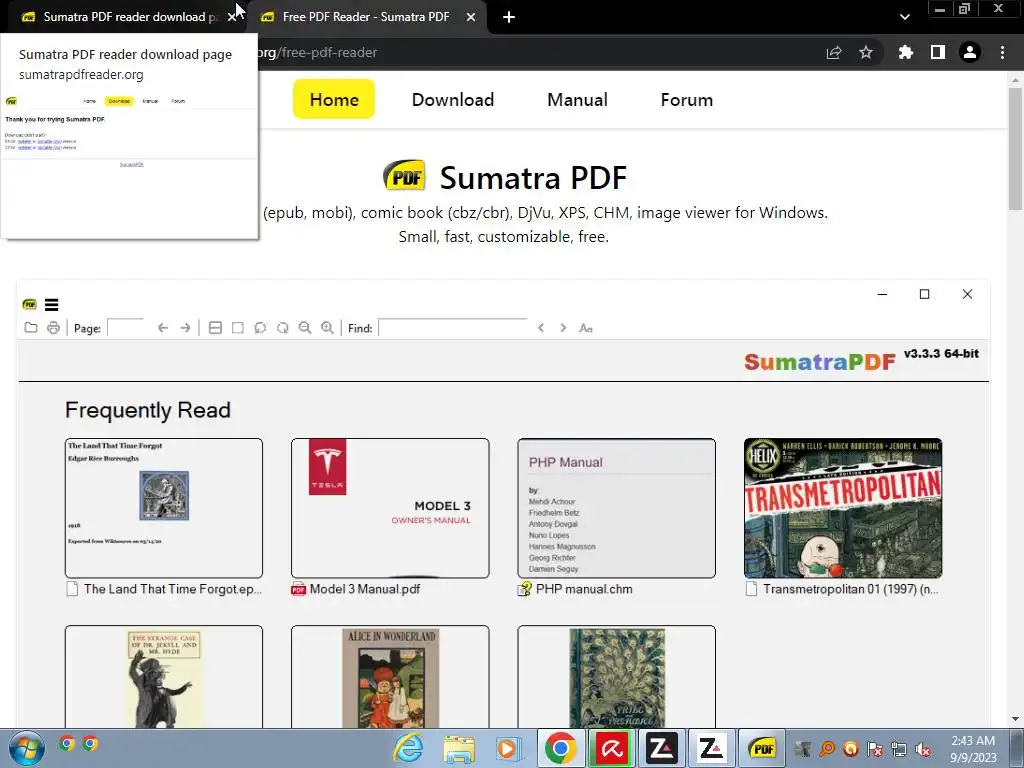The image size is (1024, 768).
Task: Click the rotate right icon
Action: (x=283, y=328)
